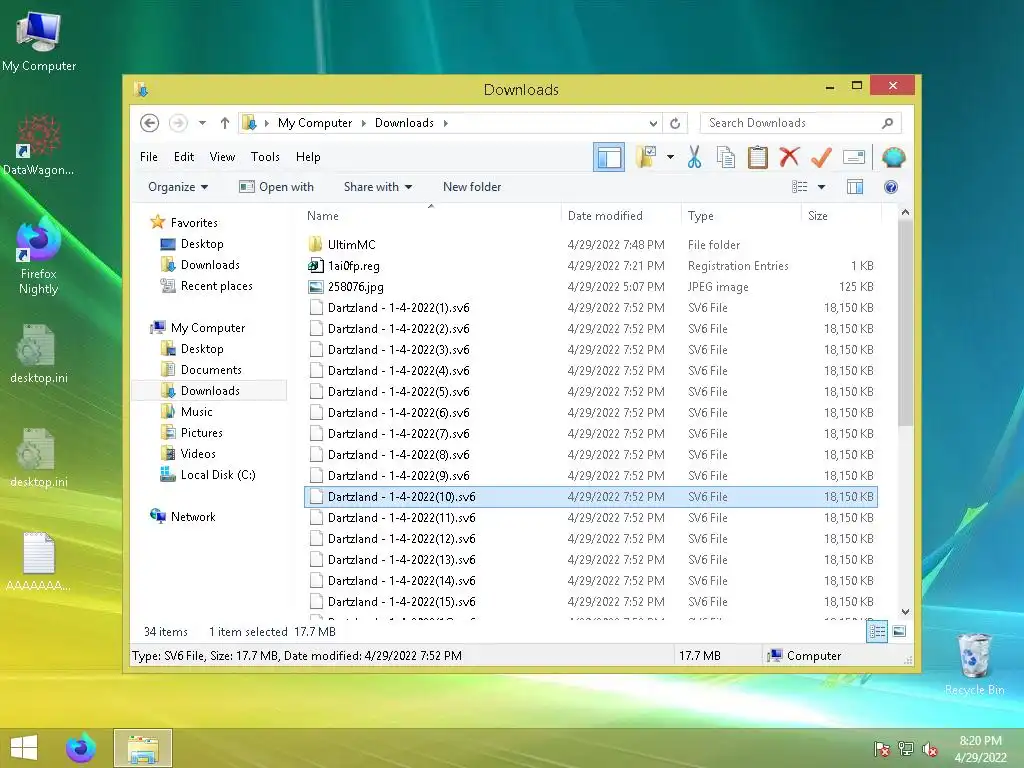Viewport: 1024px width, 768px height.
Task: Click the search magnifier icon
Action: click(x=887, y=123)
